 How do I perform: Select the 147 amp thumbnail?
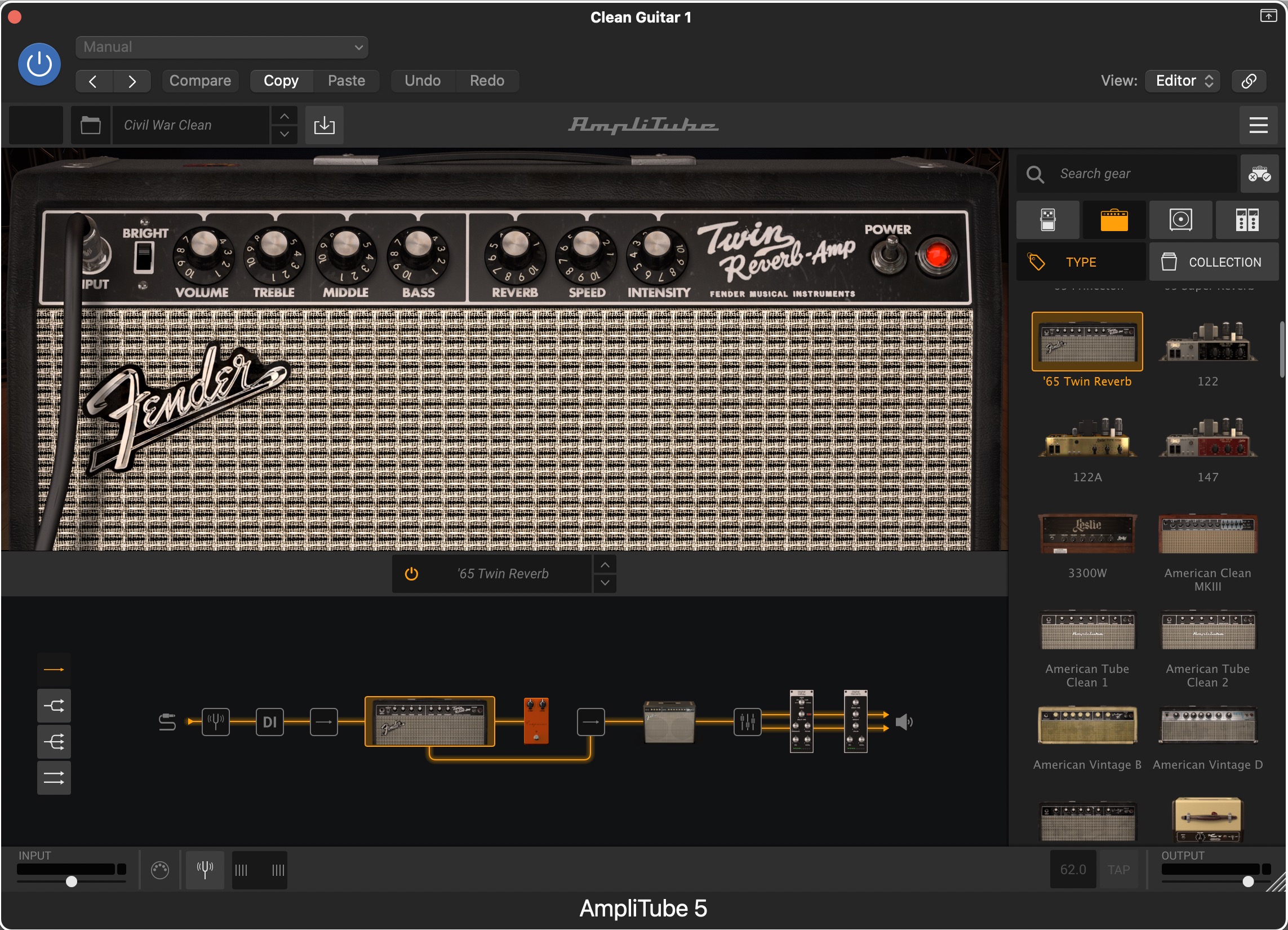click(1207, 437)
